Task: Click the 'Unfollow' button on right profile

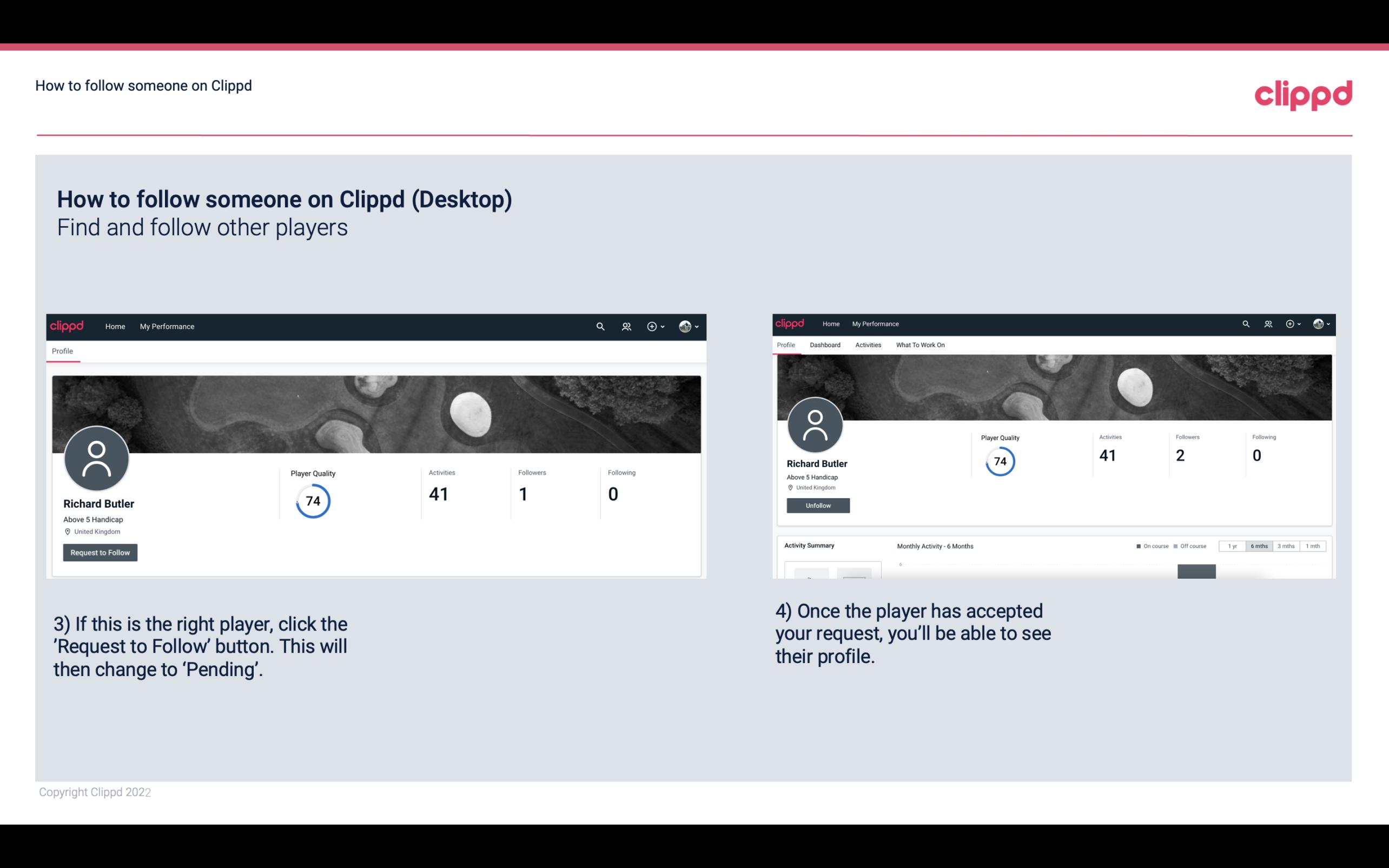Action: click(x=817, y=505)
